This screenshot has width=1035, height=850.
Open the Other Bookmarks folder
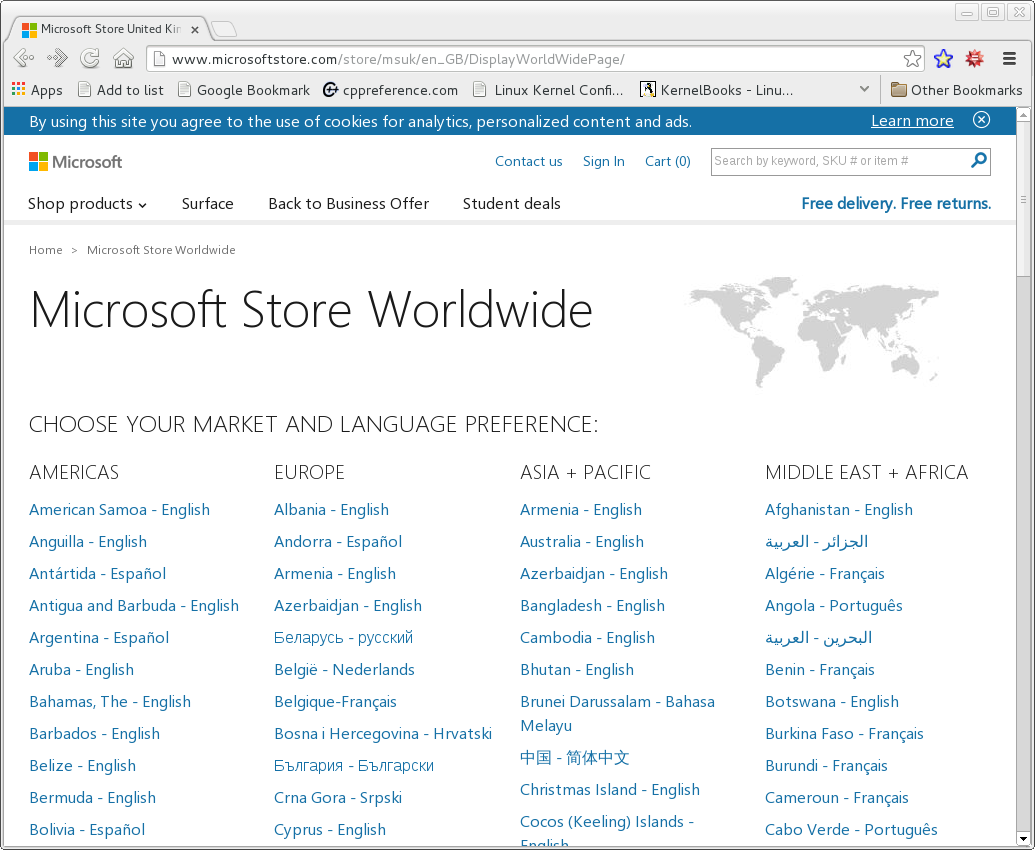[956, 90]
